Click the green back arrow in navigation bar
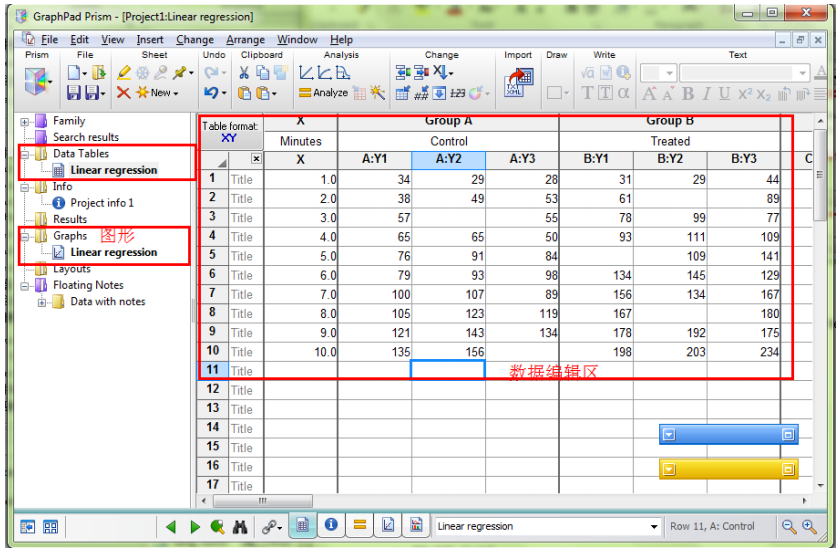The image size is (838, 551). pyautogui.click(x=171, y=527)
